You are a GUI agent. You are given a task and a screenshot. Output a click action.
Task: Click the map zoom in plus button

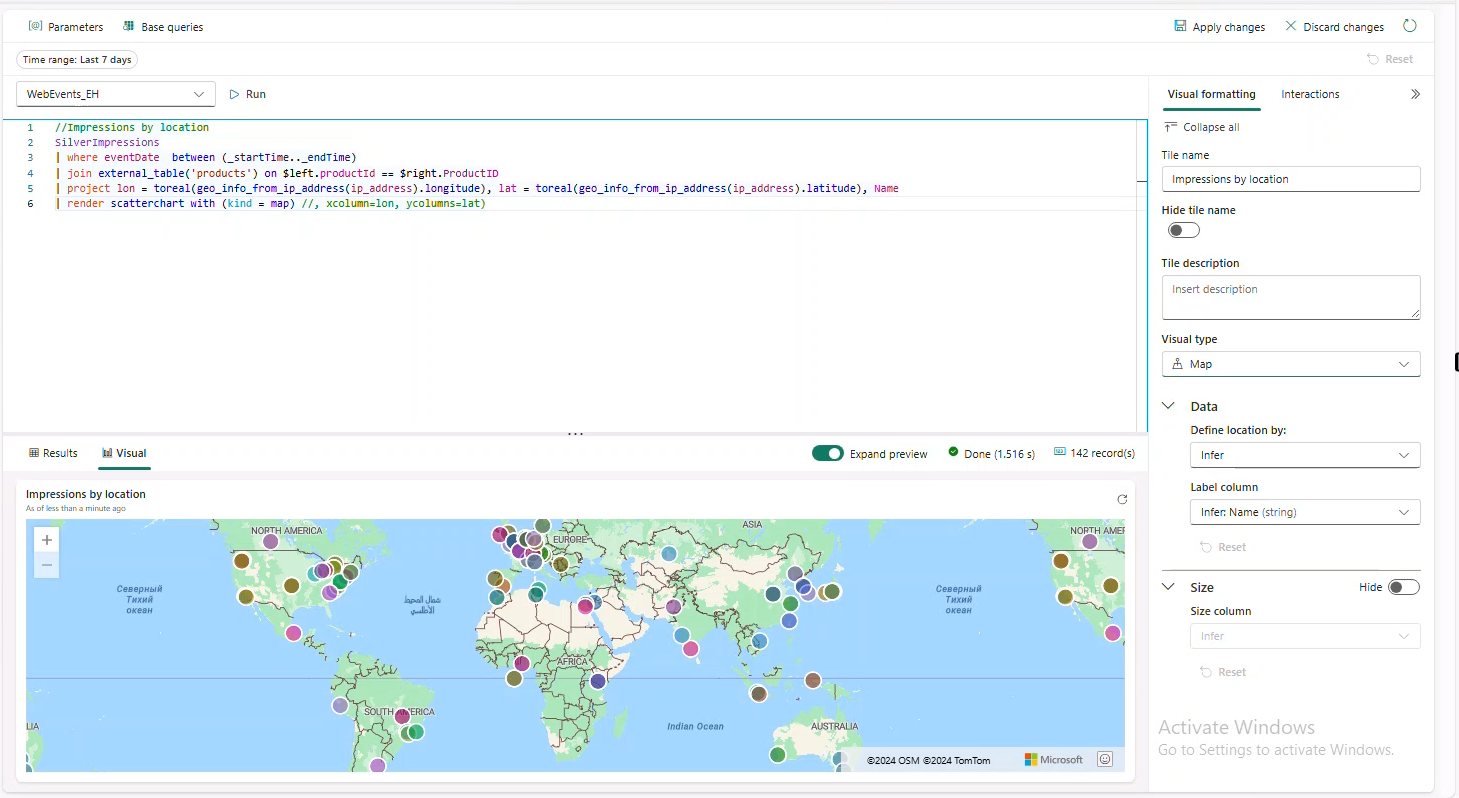(46, 540)
